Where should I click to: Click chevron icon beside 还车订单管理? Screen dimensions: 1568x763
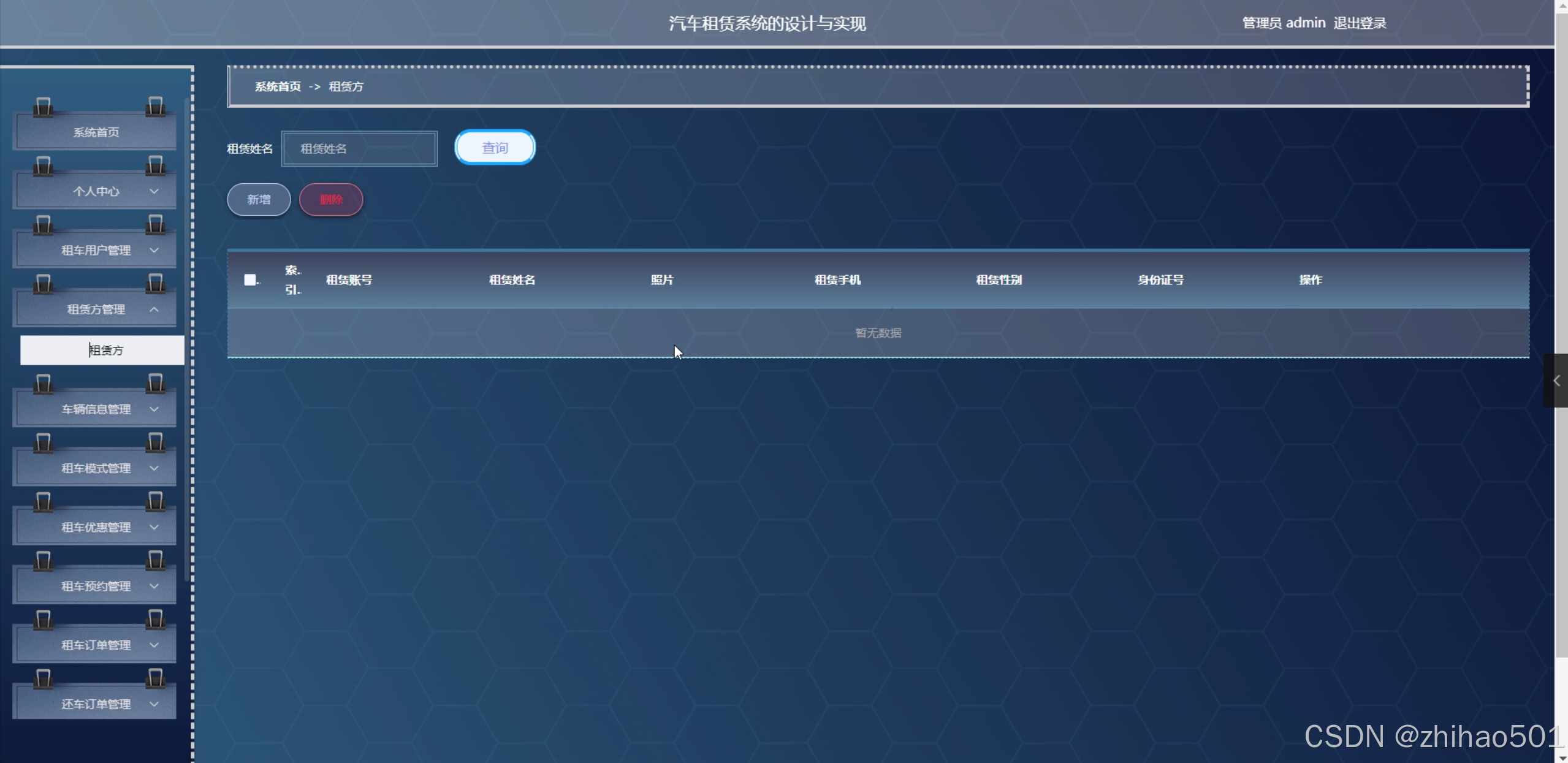pyautogui.click(x=154, y=704)
